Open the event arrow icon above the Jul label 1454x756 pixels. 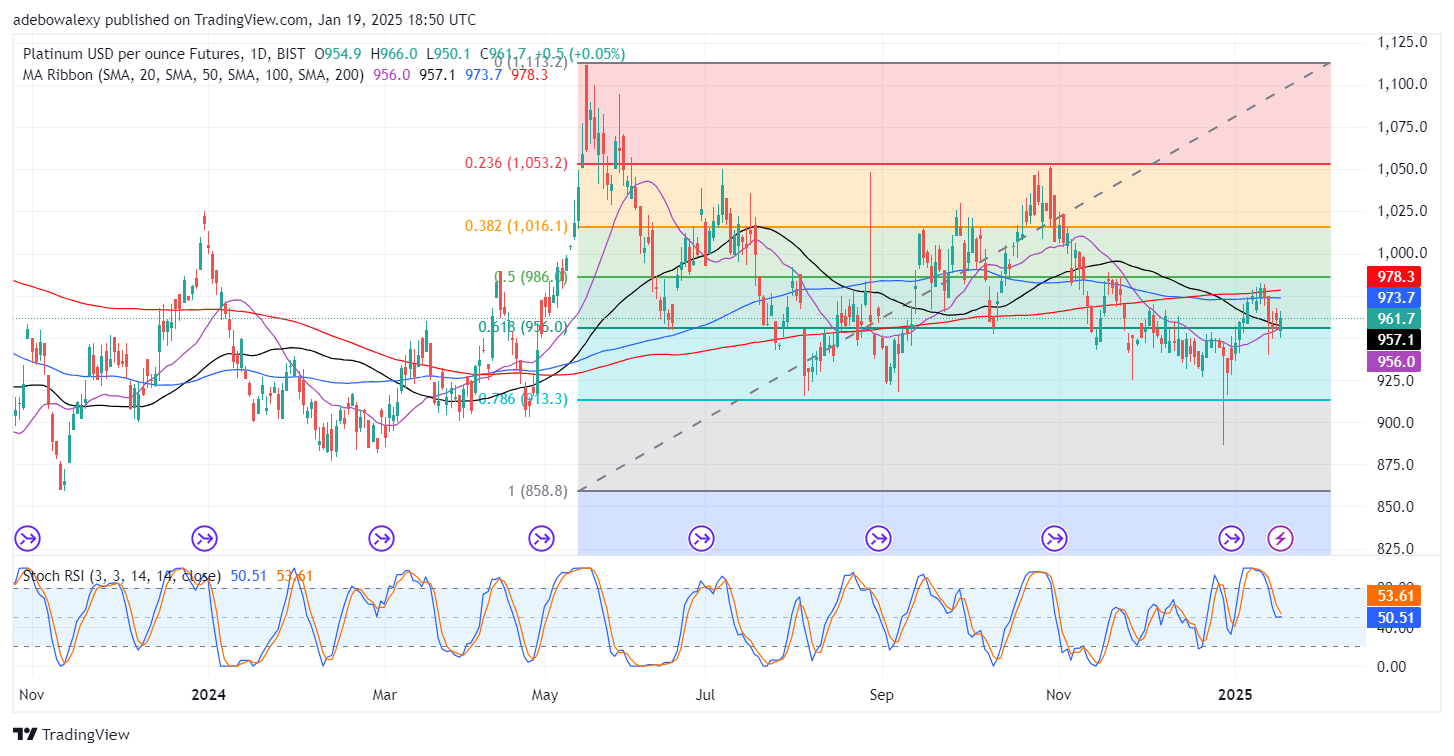[x=702, y=539]
